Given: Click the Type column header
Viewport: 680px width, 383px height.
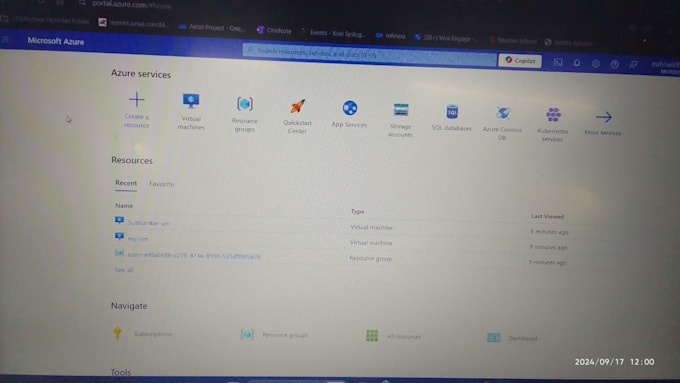Looking at the screenshot, I should click(x=358, y=211).
